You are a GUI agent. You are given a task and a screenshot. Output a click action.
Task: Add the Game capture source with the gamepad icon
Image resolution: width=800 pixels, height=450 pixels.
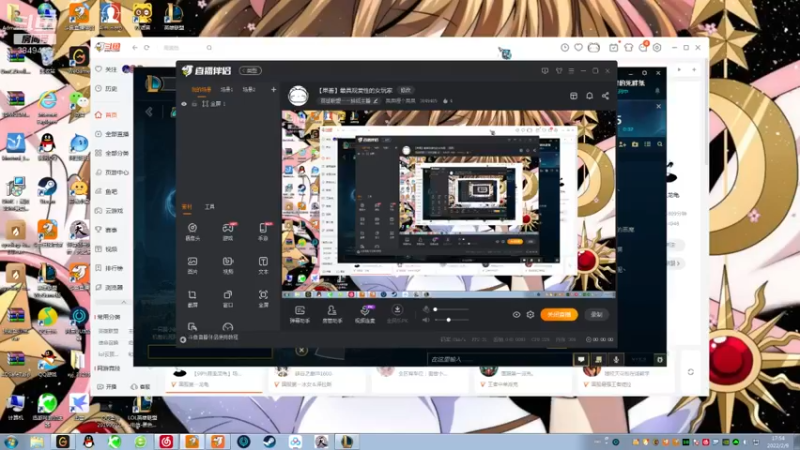pyautogui.click(x=228, y=231)
